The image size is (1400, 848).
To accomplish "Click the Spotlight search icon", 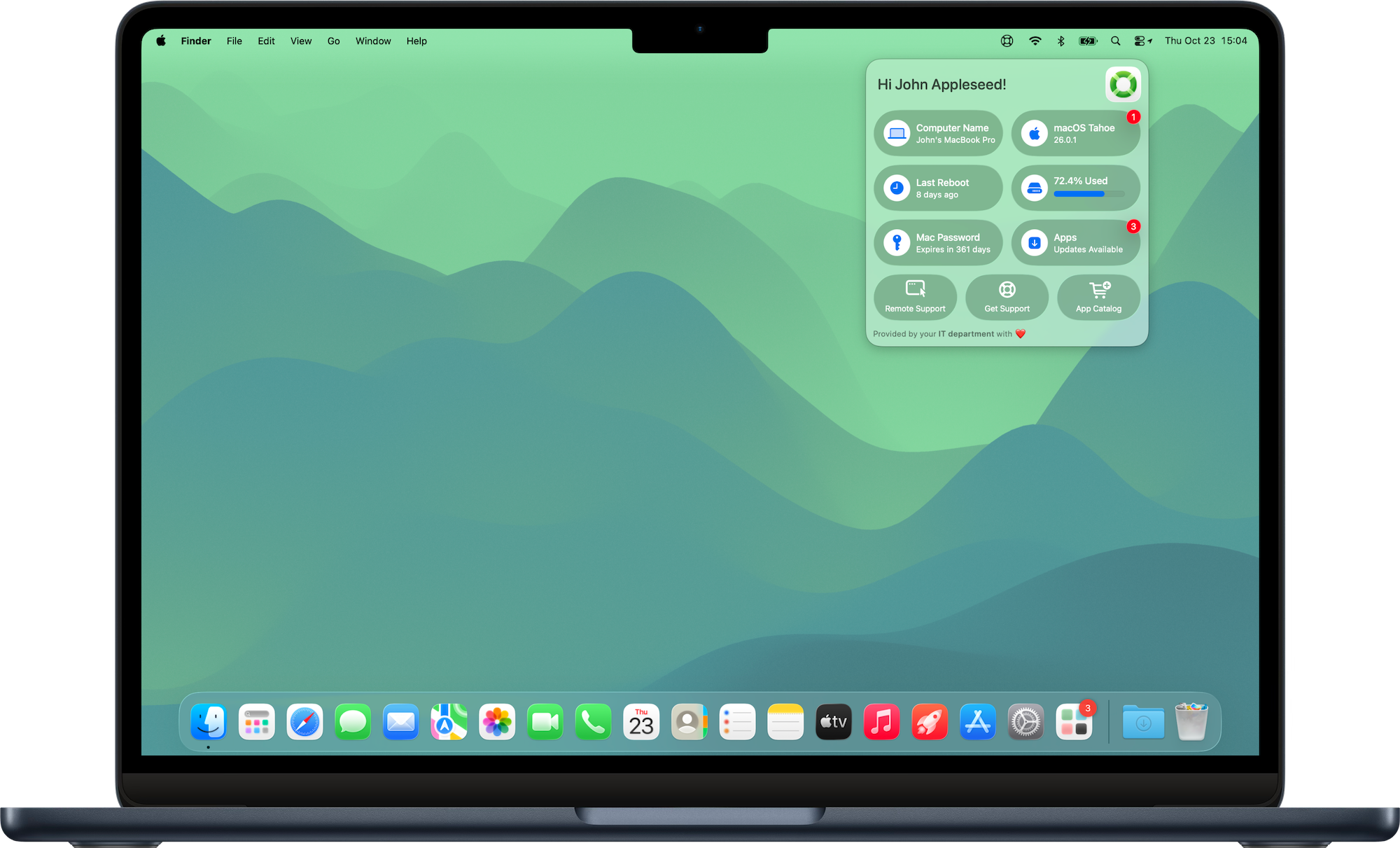I will (x=1116, y=41).
